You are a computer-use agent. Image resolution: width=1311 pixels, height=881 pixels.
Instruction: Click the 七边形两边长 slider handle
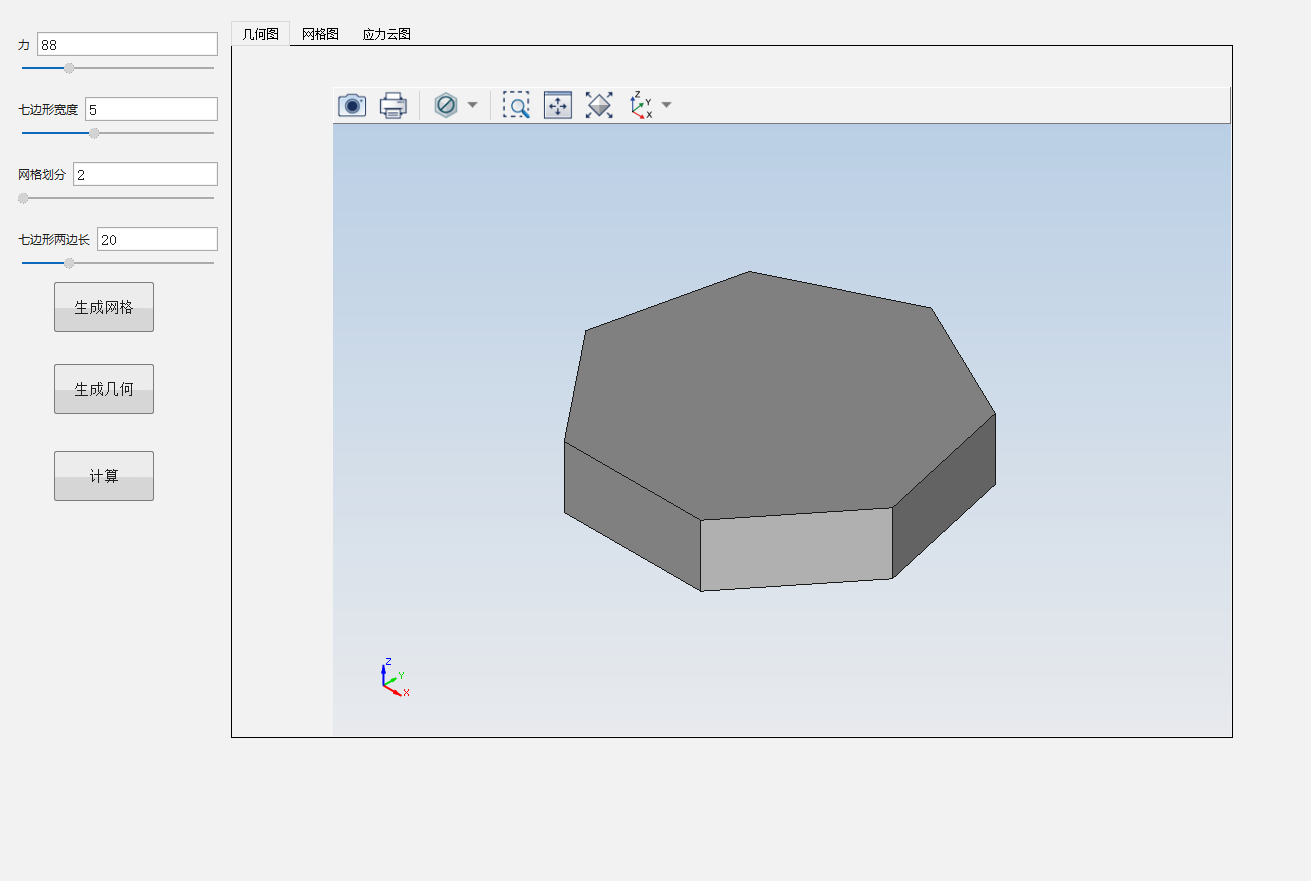69,263
